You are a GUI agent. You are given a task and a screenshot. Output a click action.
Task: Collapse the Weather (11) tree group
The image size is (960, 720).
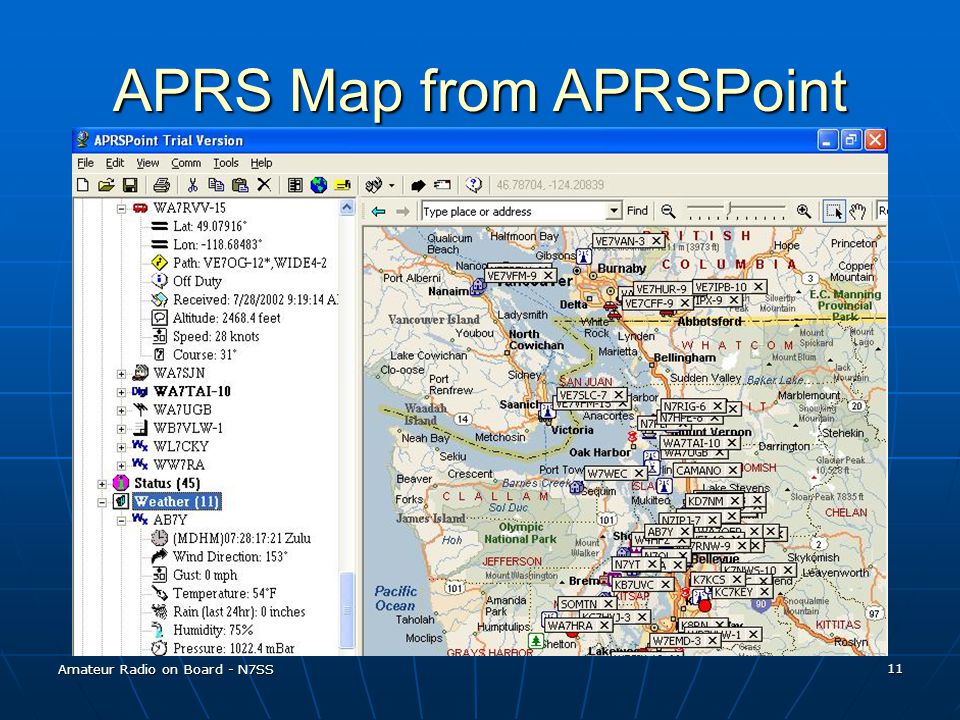[102, 502]
